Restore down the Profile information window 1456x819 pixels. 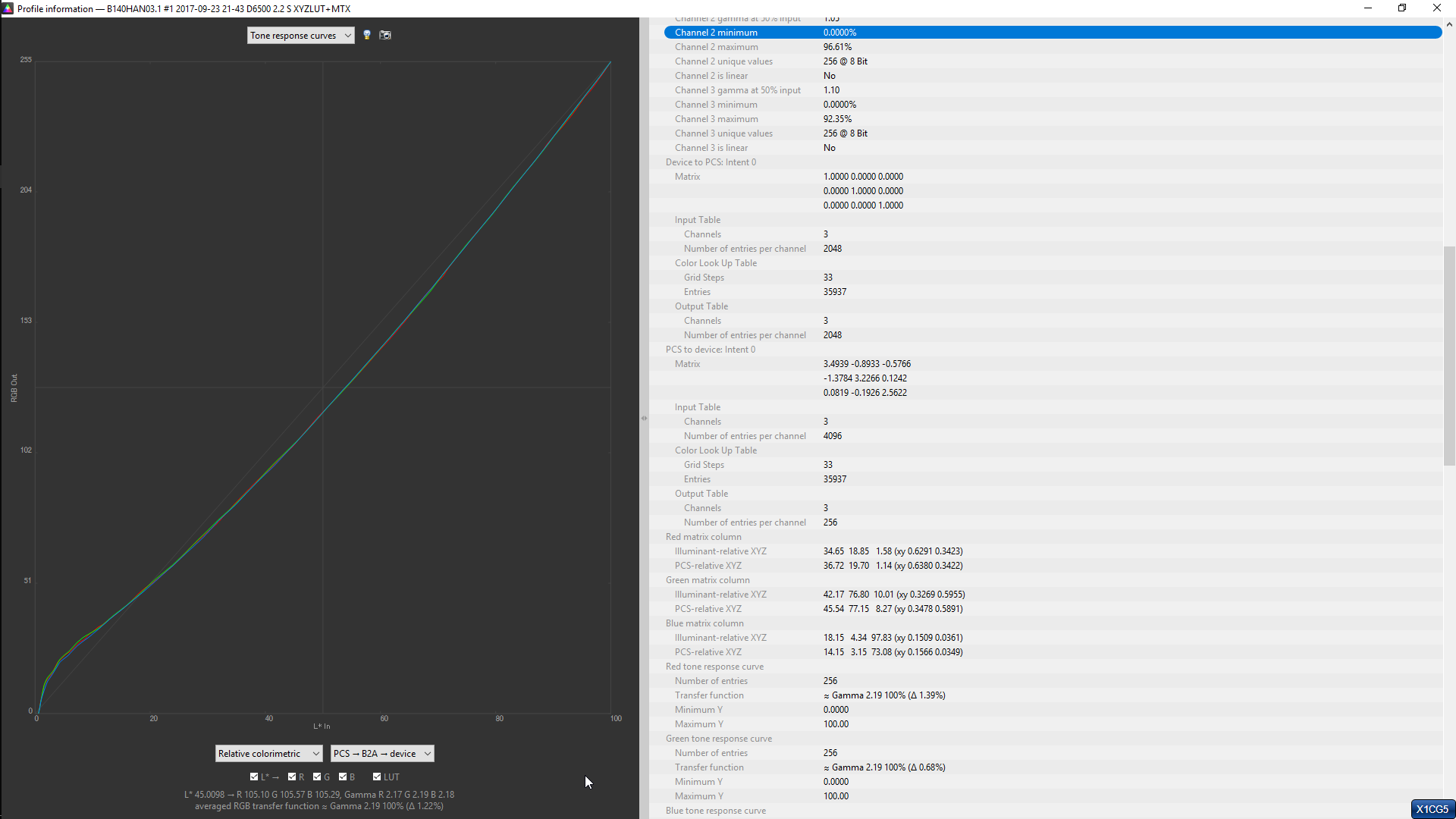[x=1402, y=8]
